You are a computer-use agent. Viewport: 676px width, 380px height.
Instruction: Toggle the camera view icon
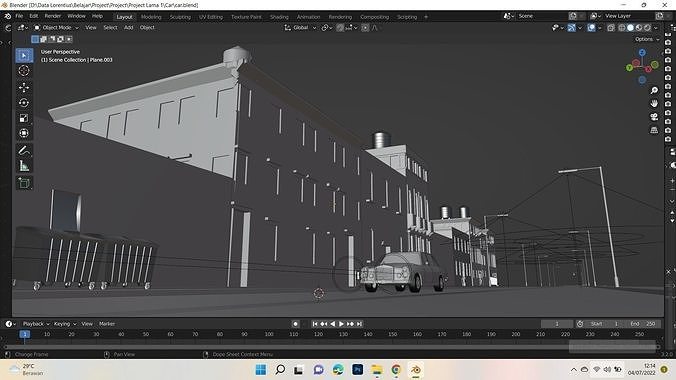(654, 117)
